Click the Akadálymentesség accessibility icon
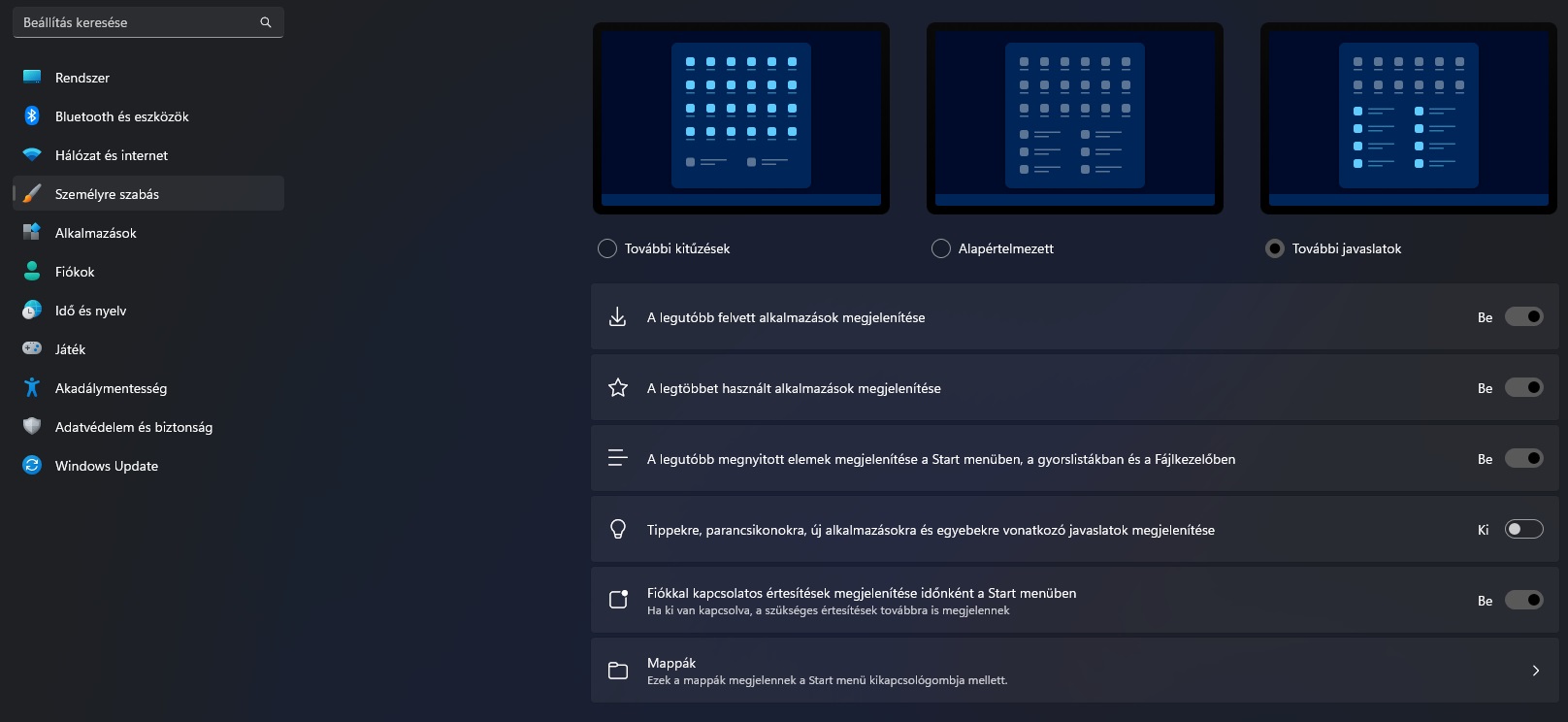The image size is (1568, 722). 32,388
